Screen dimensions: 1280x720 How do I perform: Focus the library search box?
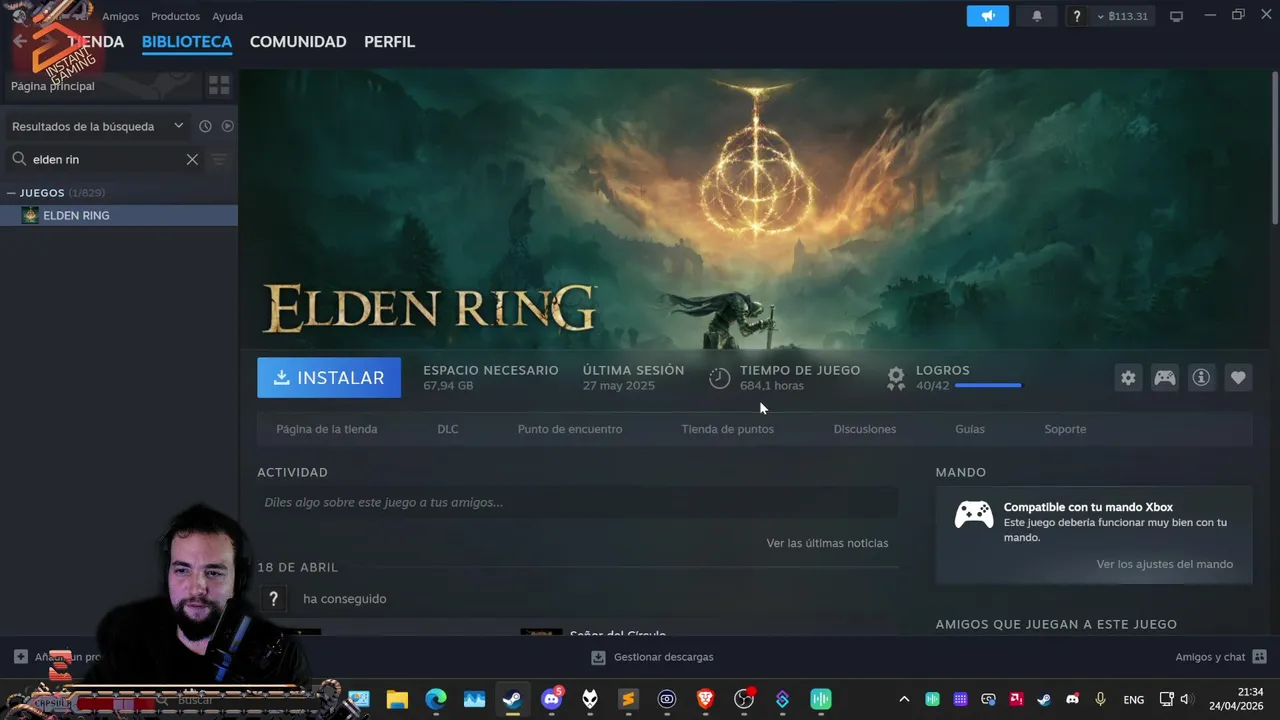click(105, 159)
